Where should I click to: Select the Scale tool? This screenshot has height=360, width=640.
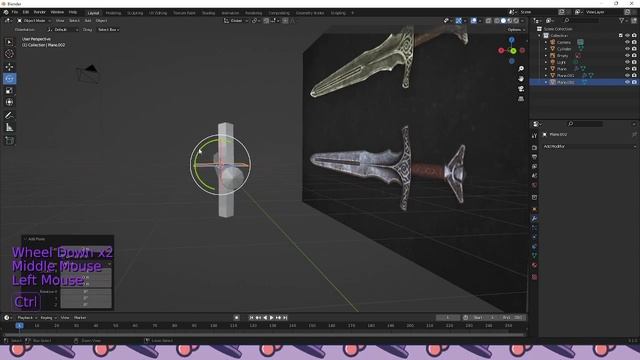9,91
